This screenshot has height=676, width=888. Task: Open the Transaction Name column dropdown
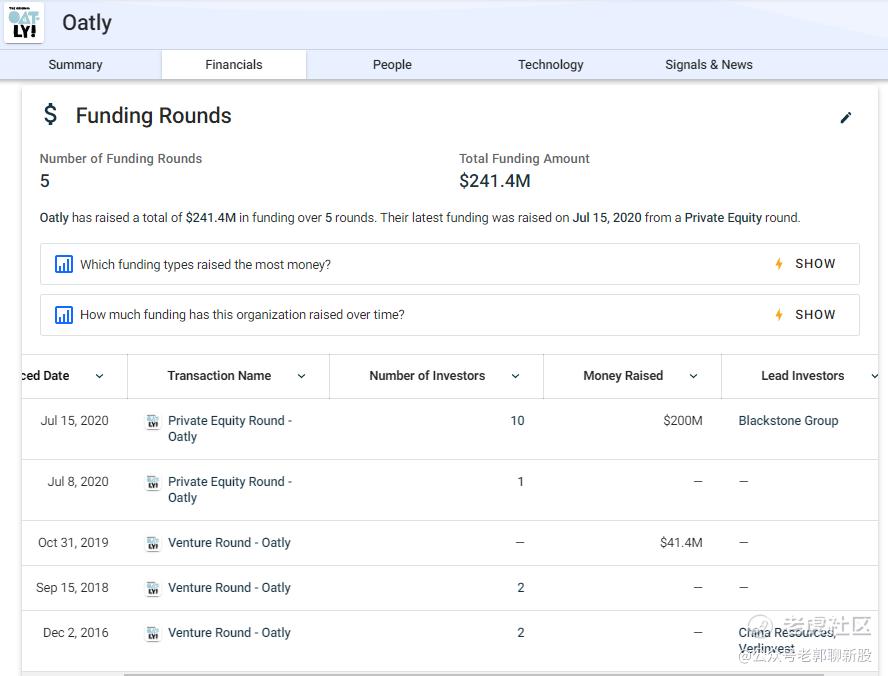click(301, 376)
